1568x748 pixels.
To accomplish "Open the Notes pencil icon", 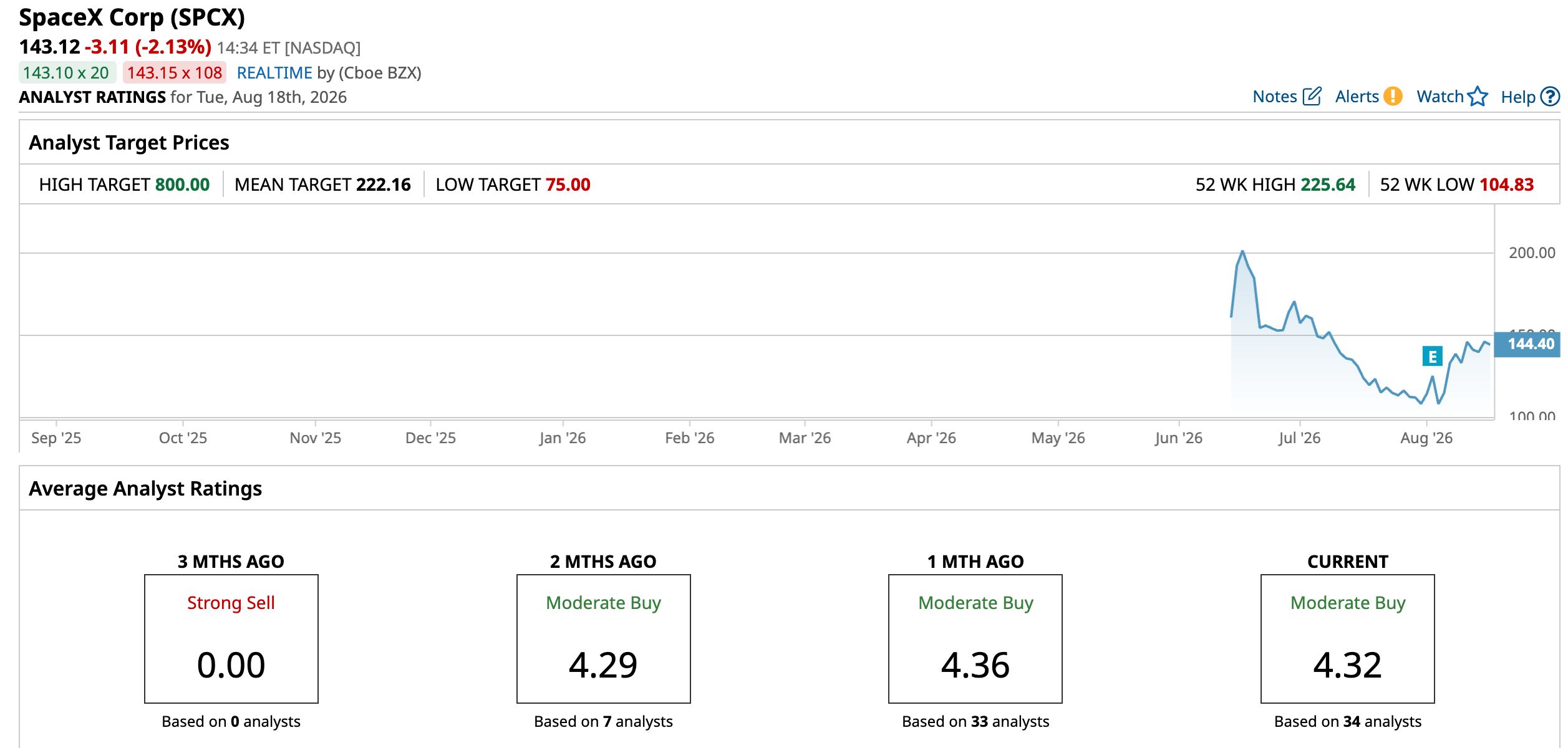I will pyautogui.click(x=1312, y=97).
